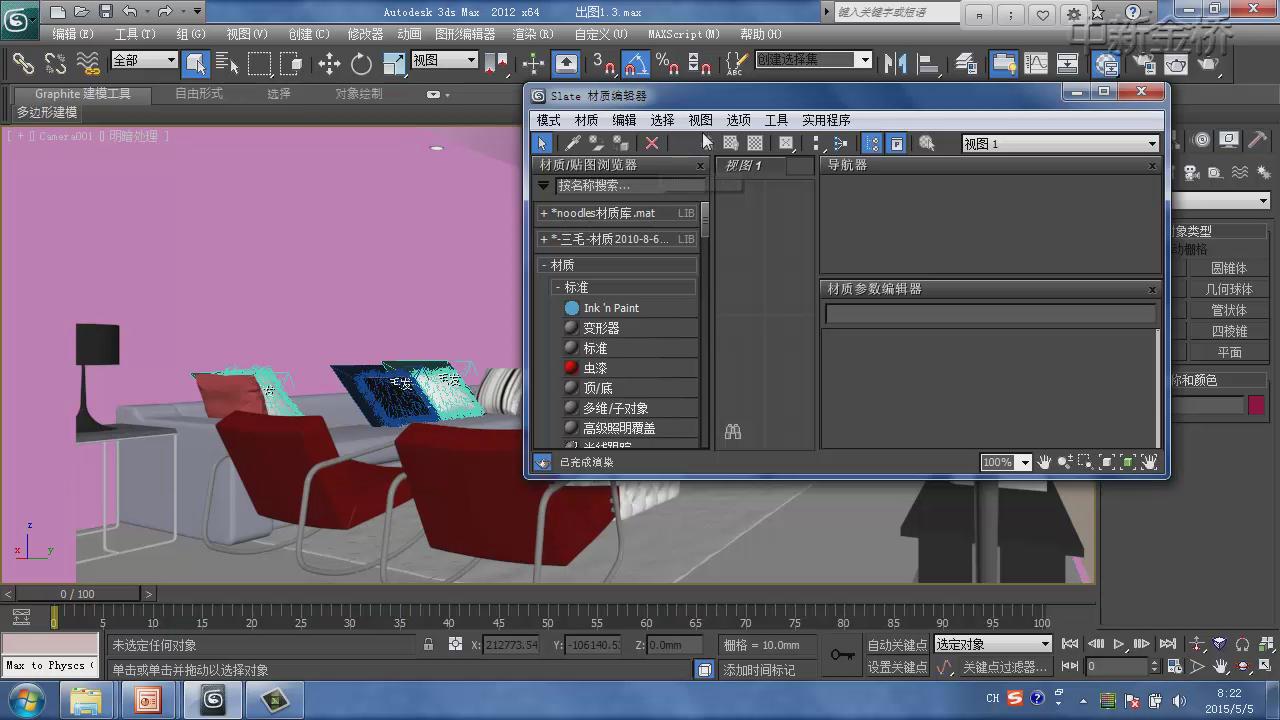The width and height of the screenshot is (1280, 720).
Task: Toggle Angle Snap button
Action: 636,63
